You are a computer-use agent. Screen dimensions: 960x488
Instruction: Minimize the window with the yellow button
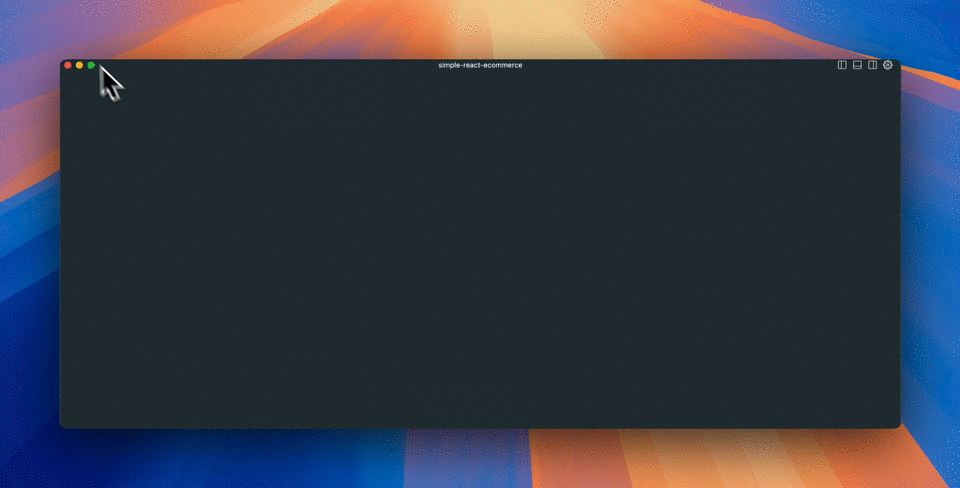[x=80, y=65]
